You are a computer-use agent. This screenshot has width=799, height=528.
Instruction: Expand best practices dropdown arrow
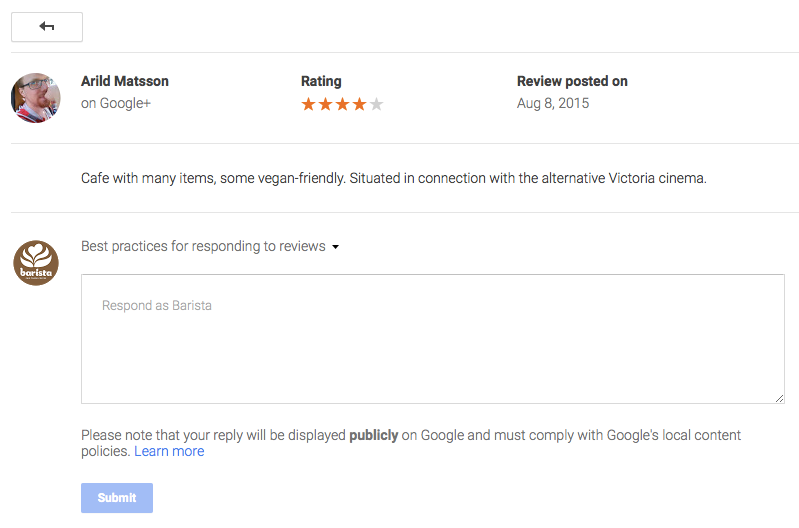[335, 247]
